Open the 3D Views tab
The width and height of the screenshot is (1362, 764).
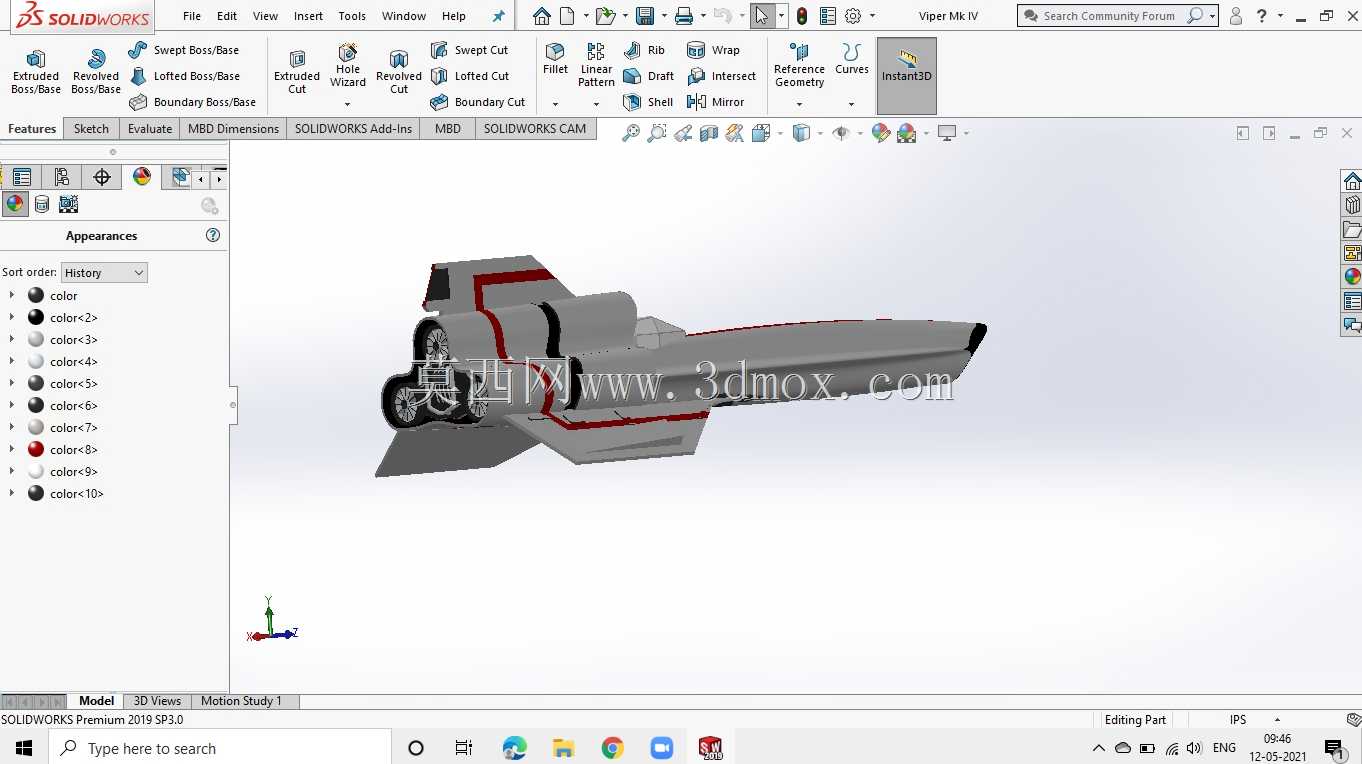[157, 701]
